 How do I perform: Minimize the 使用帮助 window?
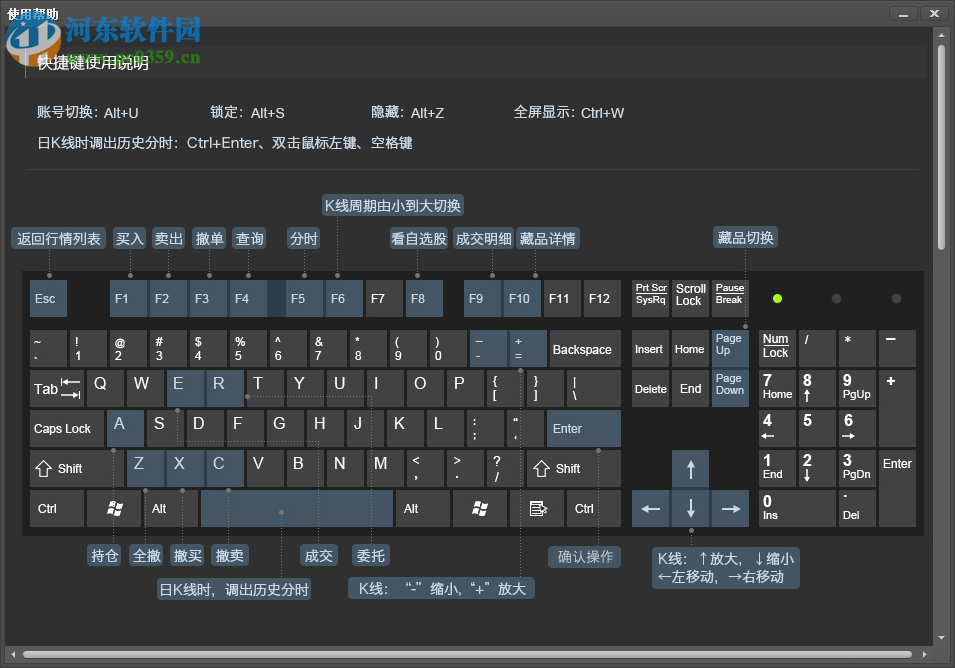coord(904,13)
